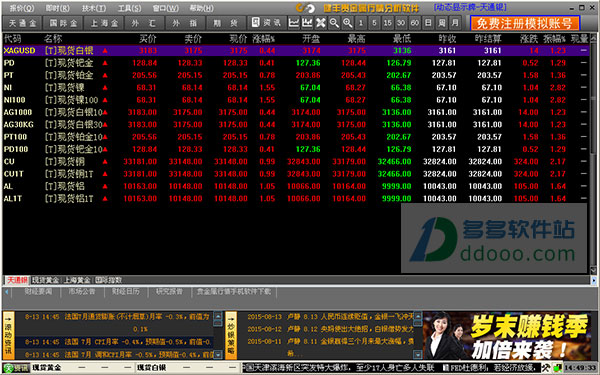This screenshot has height=375, width=600.
Task: Select the weekly (周) period icon
Action: point(441,23)
